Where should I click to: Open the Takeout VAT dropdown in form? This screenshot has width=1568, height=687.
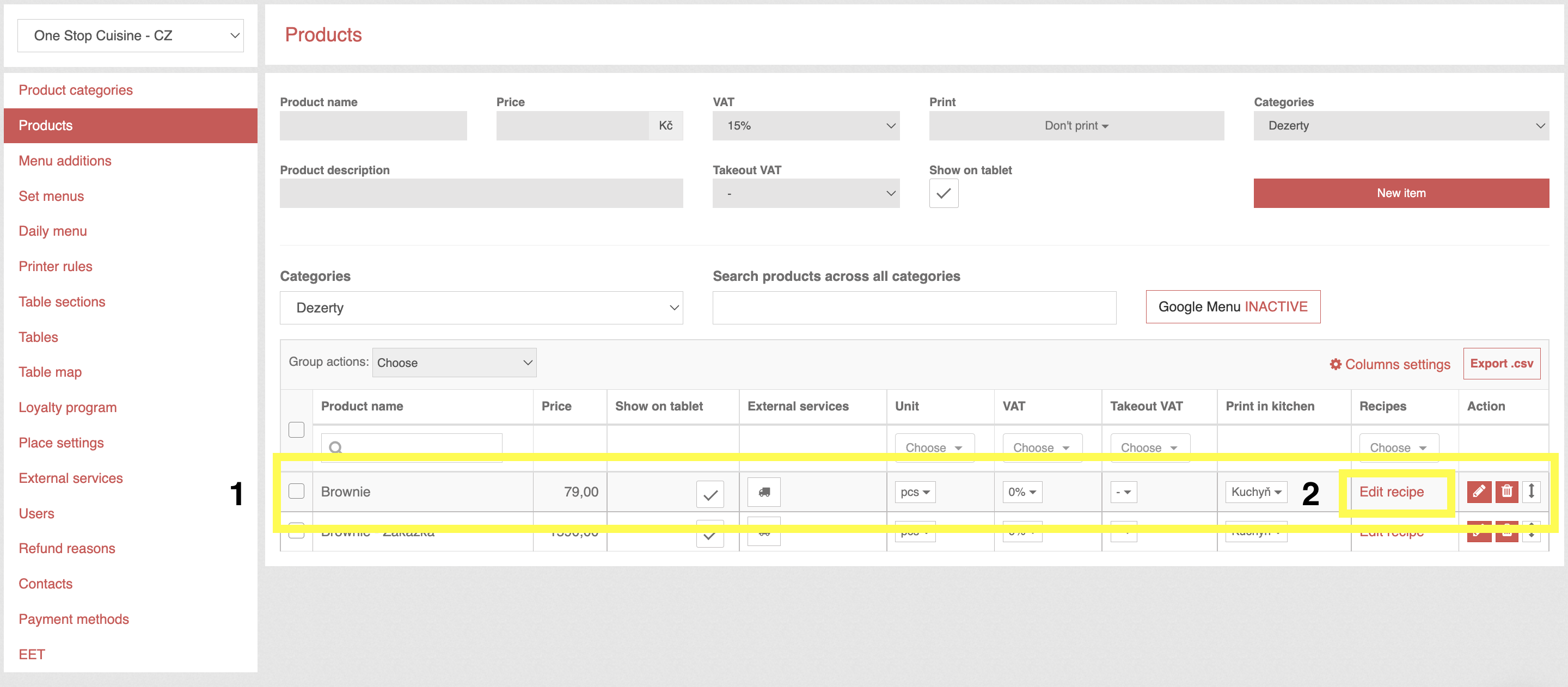pos(806,193)
